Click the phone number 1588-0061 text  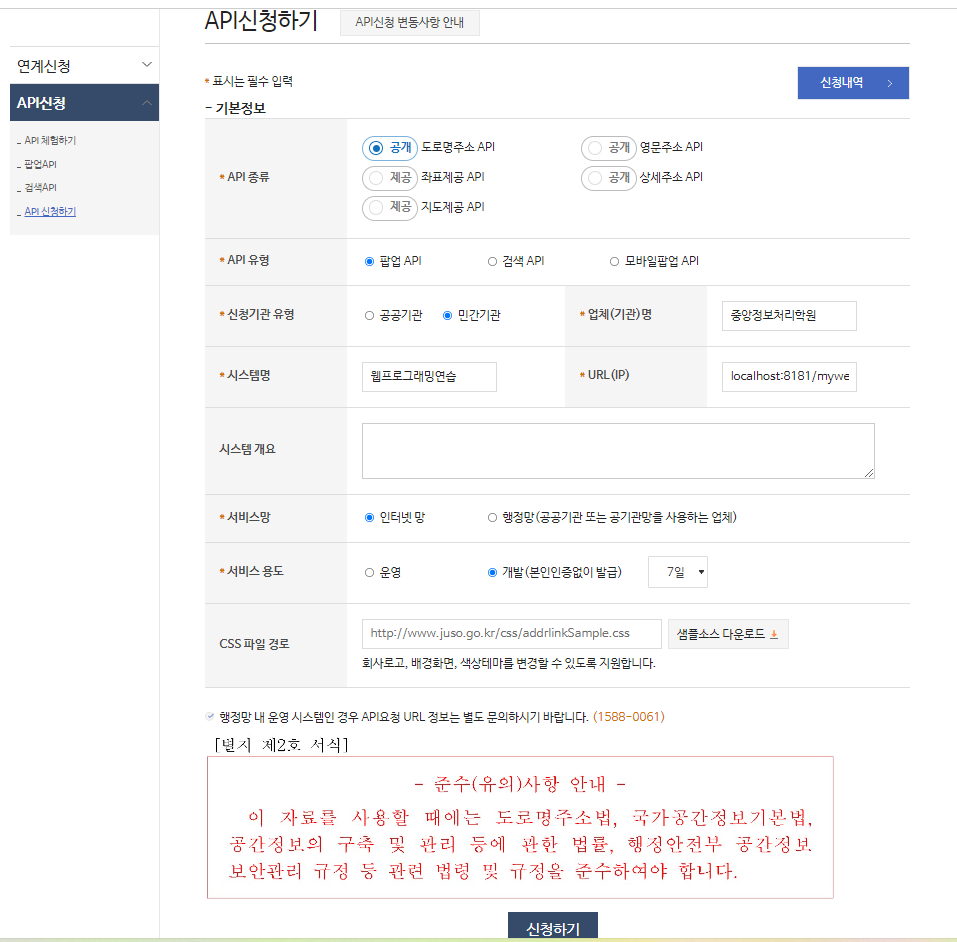[629, 717]
